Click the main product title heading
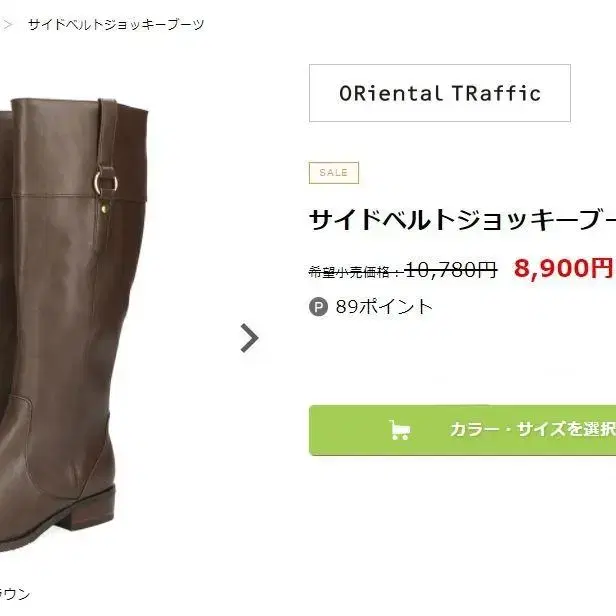 pyautogui.click(x=462, y=220)
